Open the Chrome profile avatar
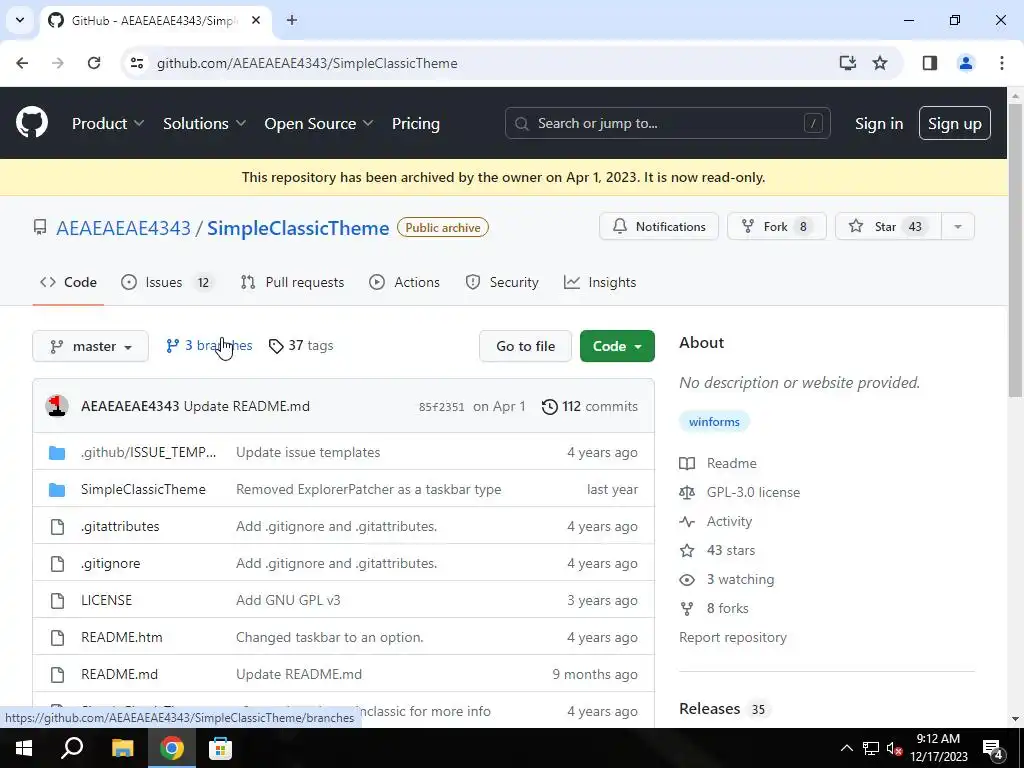This screenshot has height=768, width=1024. 965,63
